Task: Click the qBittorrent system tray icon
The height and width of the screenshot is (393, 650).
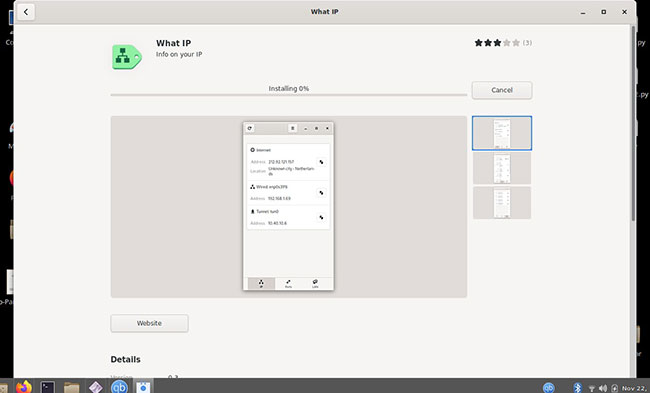Action: point(548,388)
